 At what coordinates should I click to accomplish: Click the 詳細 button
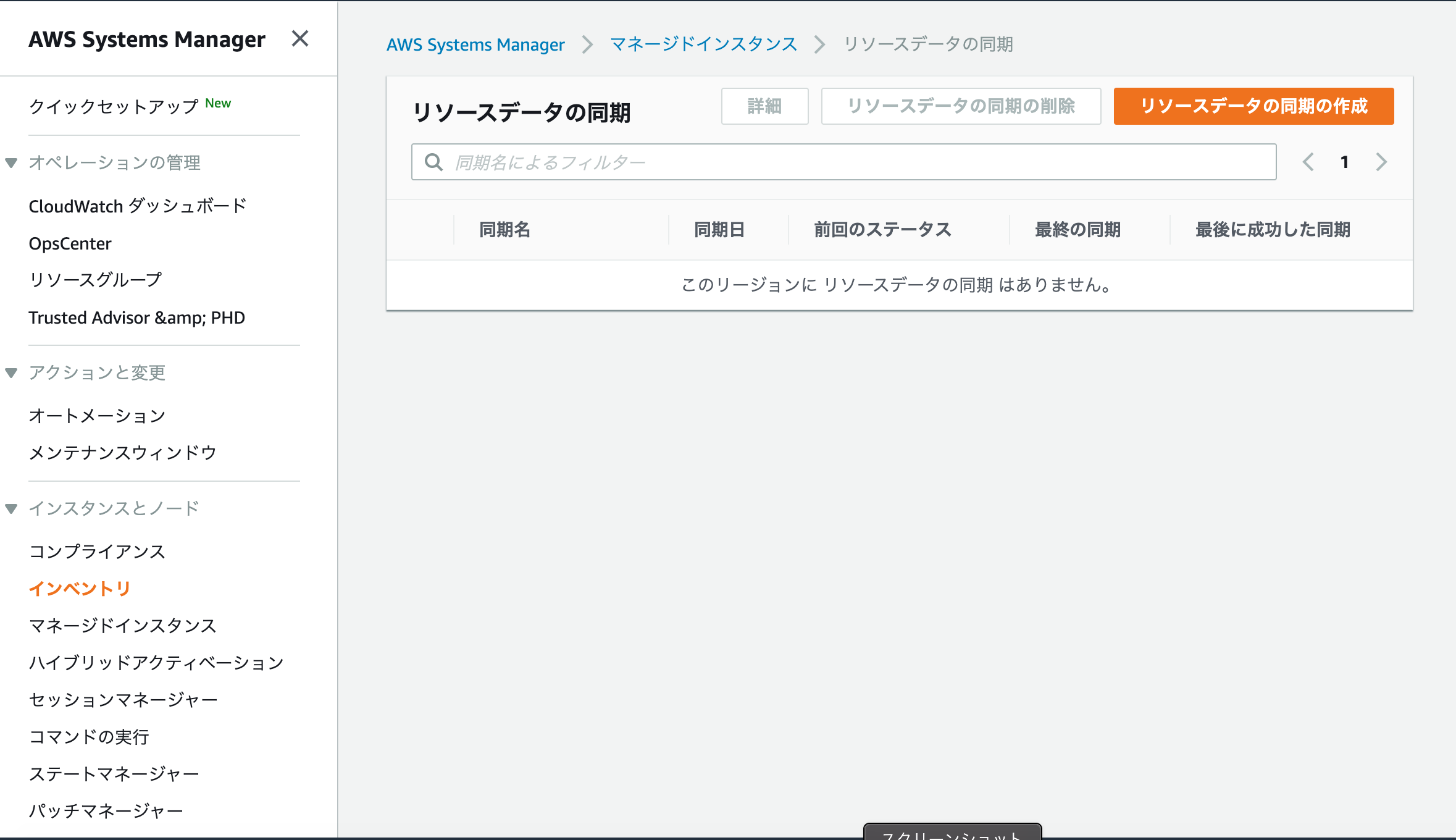pyautogui.click(x=764, y=106)
